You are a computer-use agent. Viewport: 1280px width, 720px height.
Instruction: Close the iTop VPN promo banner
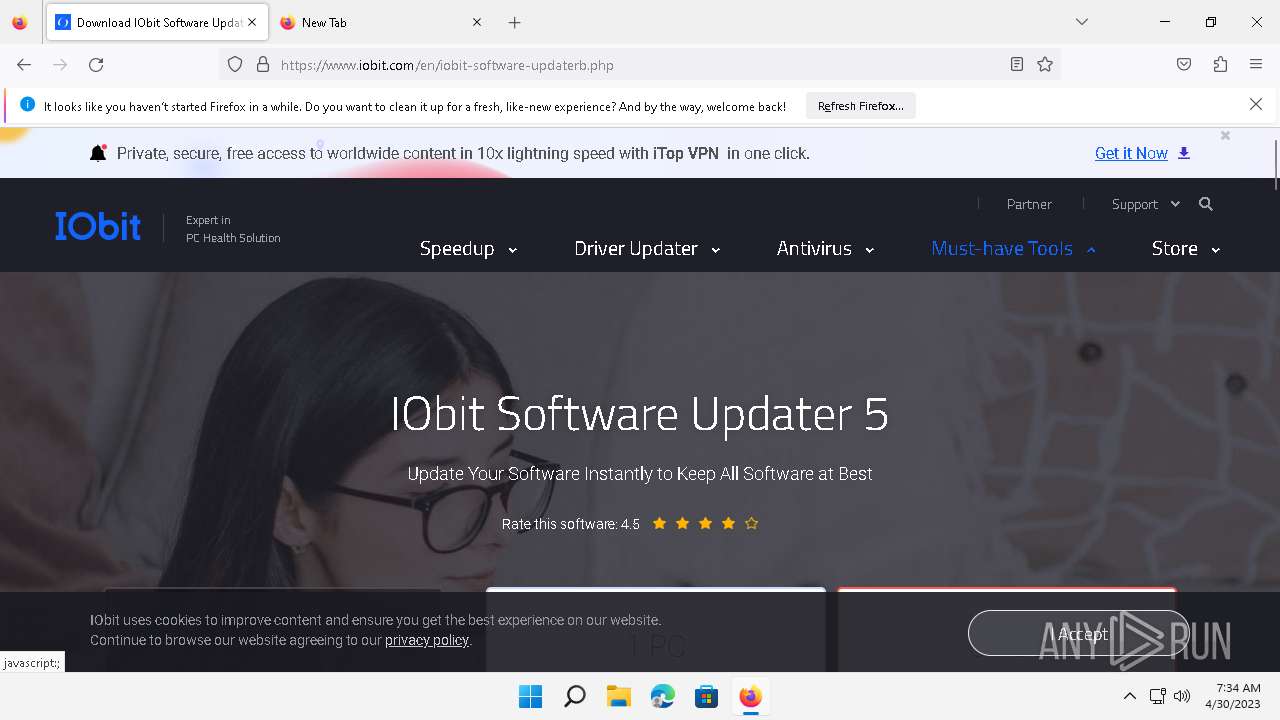tap(1225, 135)
